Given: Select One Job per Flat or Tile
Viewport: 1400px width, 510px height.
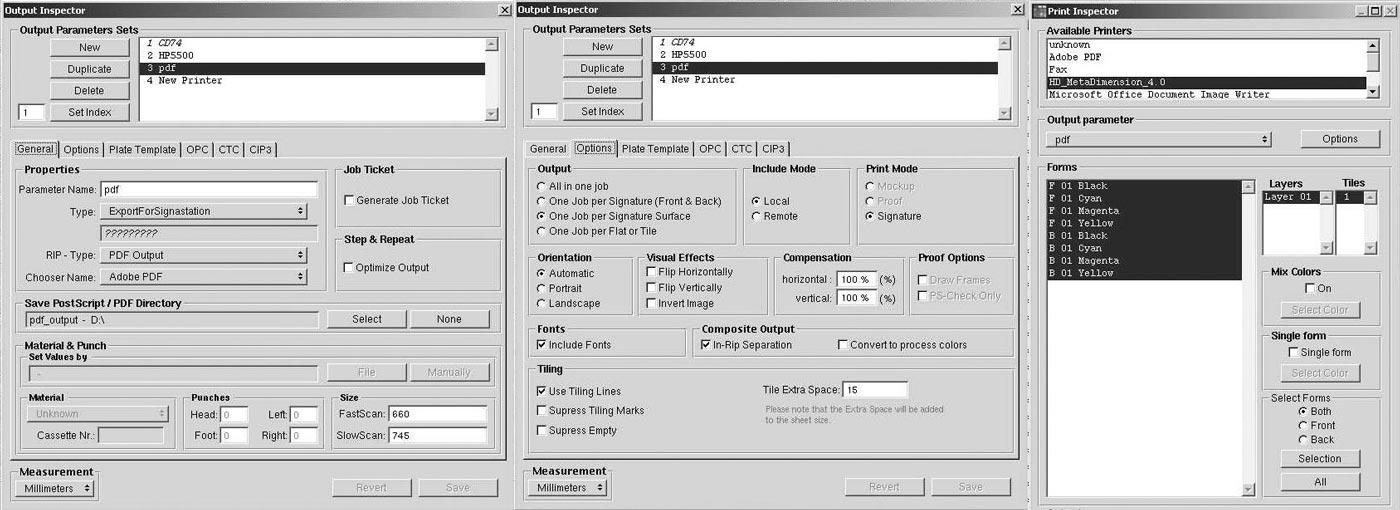Looking at the screenshot, I should click(542, 231).
